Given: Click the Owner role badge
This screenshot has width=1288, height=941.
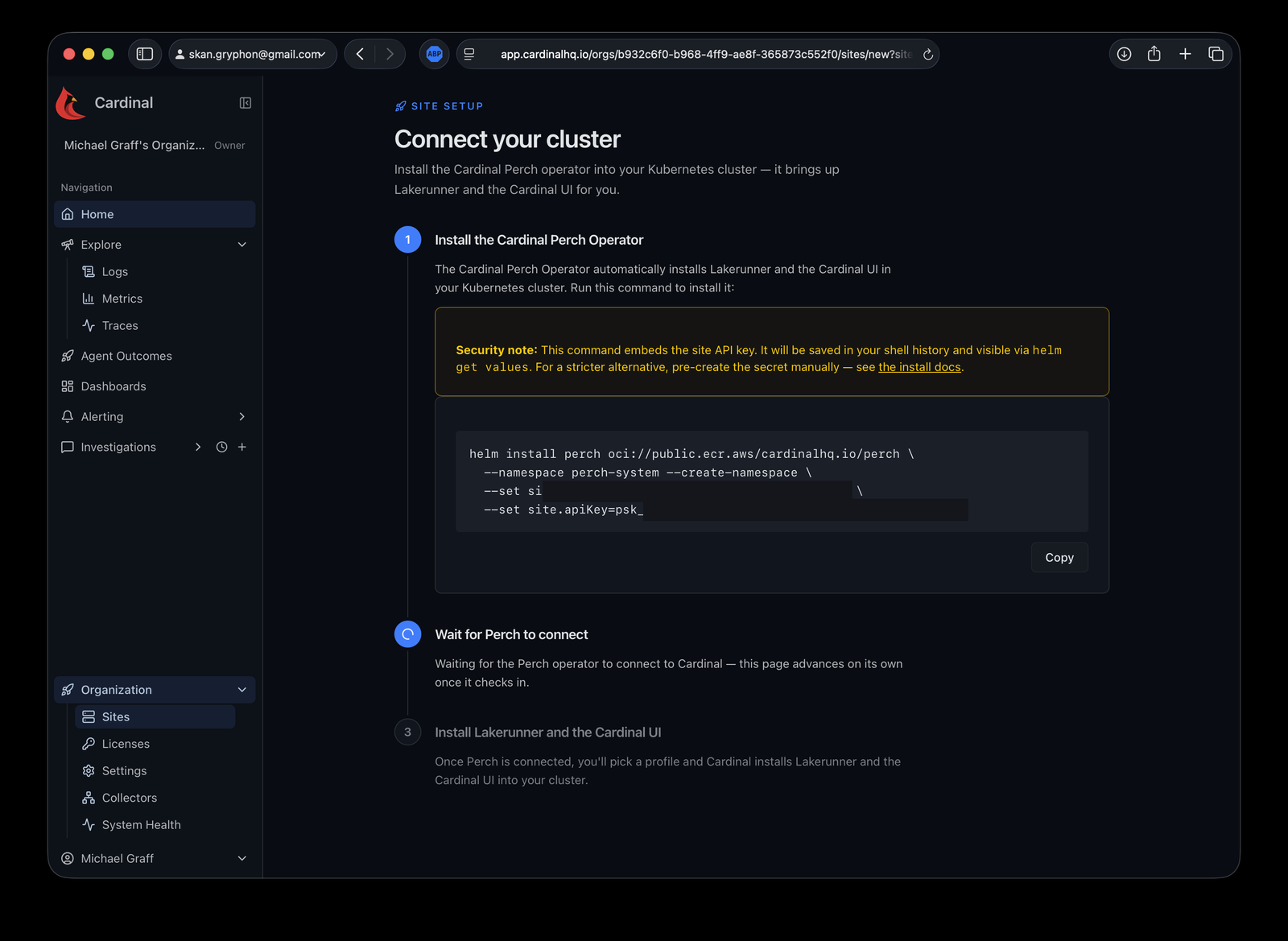Looking at the screenshot, I should coord(229,146).
